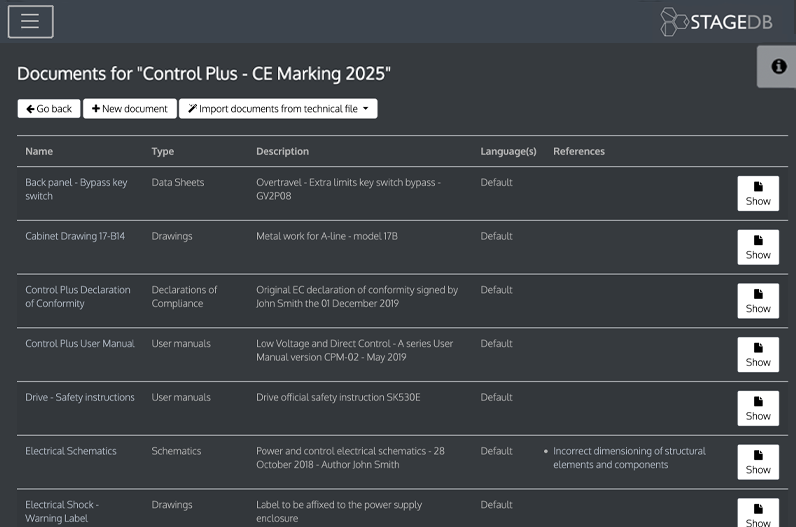This screenshot has height=527, width=796.
Task: Show the Cabinet Drawing 17-B14 document
Action: (x=758, y=247)
